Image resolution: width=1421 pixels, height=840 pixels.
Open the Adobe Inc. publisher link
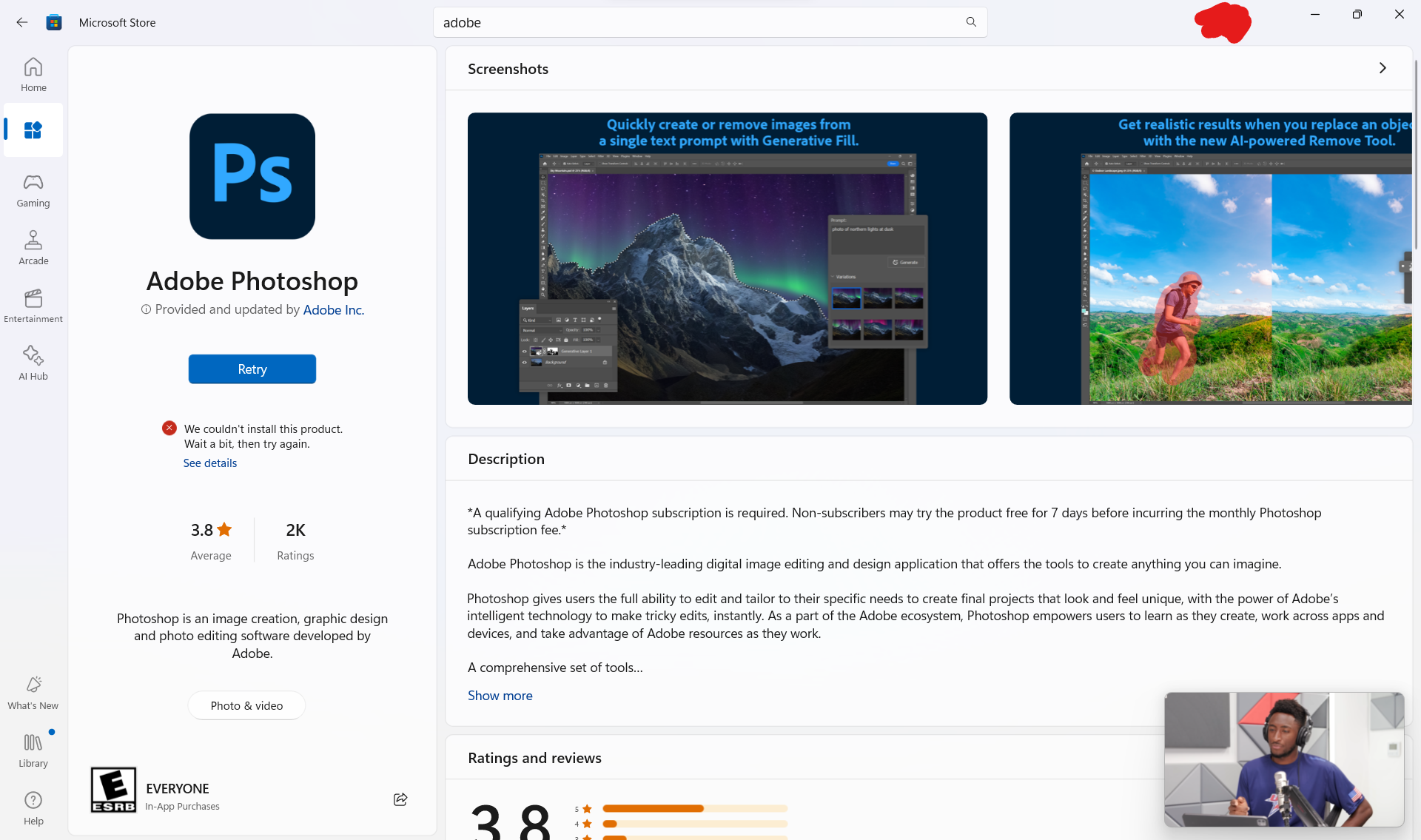click(x=334, y=309)
